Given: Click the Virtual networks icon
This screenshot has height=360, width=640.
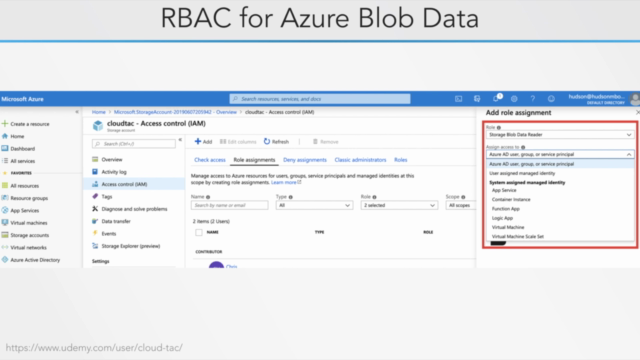Looking at the screenshot, I should [x=5, y=247].
